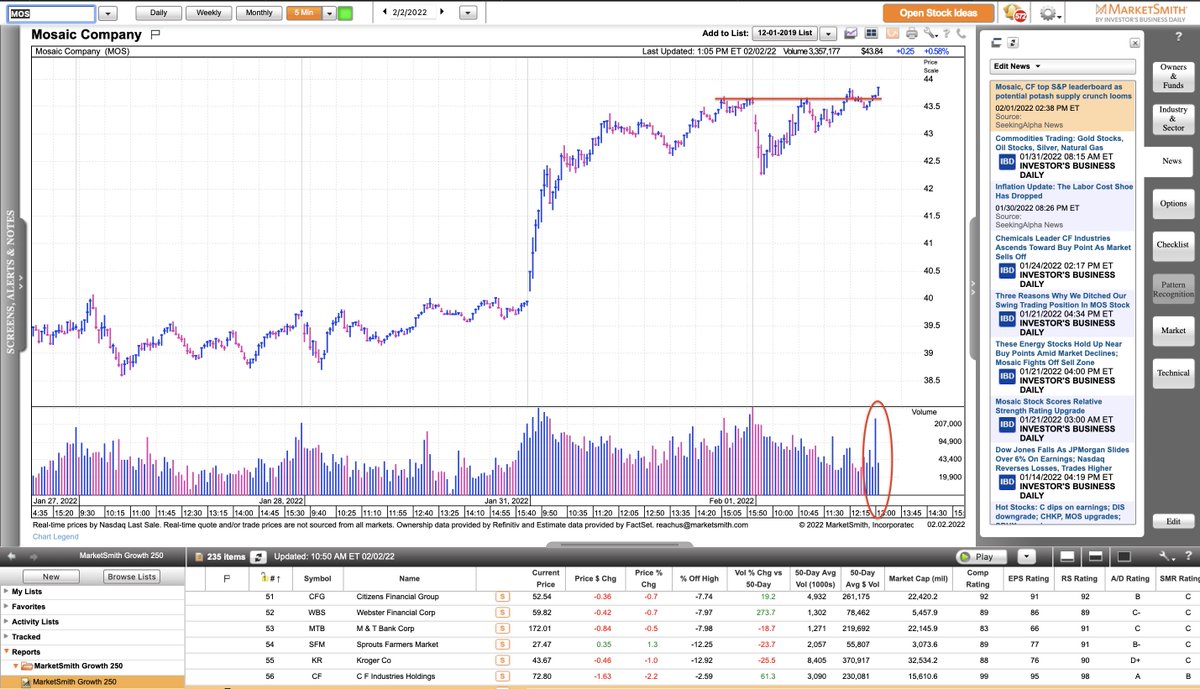1200x689 pixels.
Task: Click the S icon in Citizens Financial row
Action: [x=503, y=597]
